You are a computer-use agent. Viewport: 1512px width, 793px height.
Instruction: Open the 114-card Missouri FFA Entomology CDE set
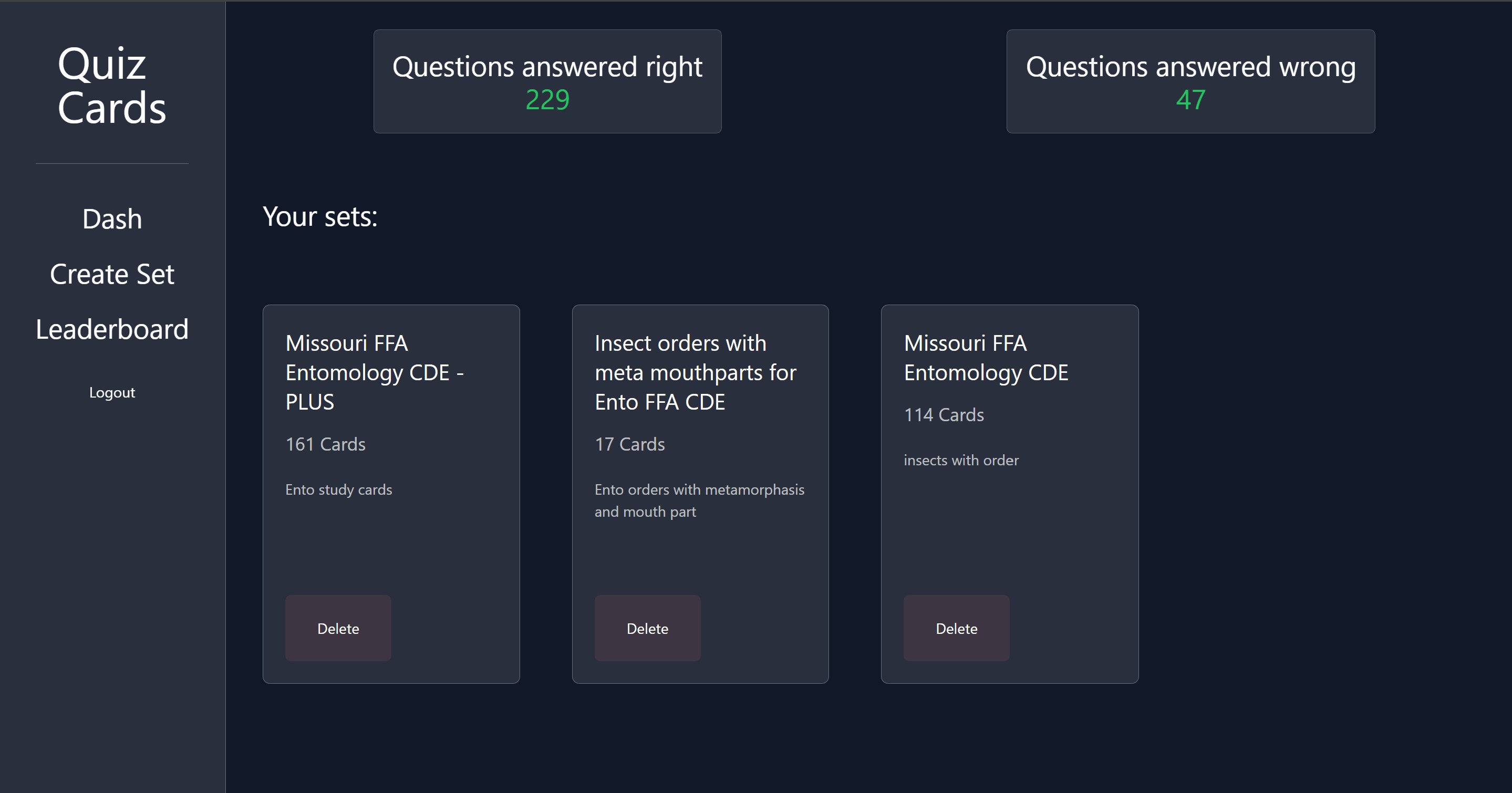pos(986,358)
